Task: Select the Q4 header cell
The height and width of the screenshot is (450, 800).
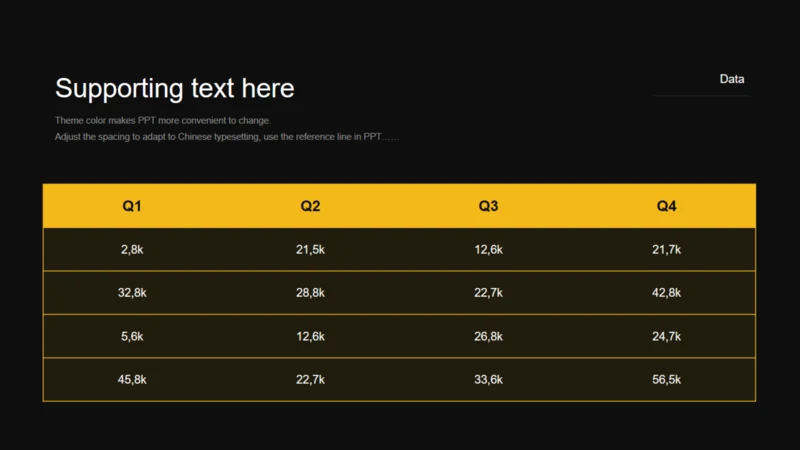Action: click(666, 206)
